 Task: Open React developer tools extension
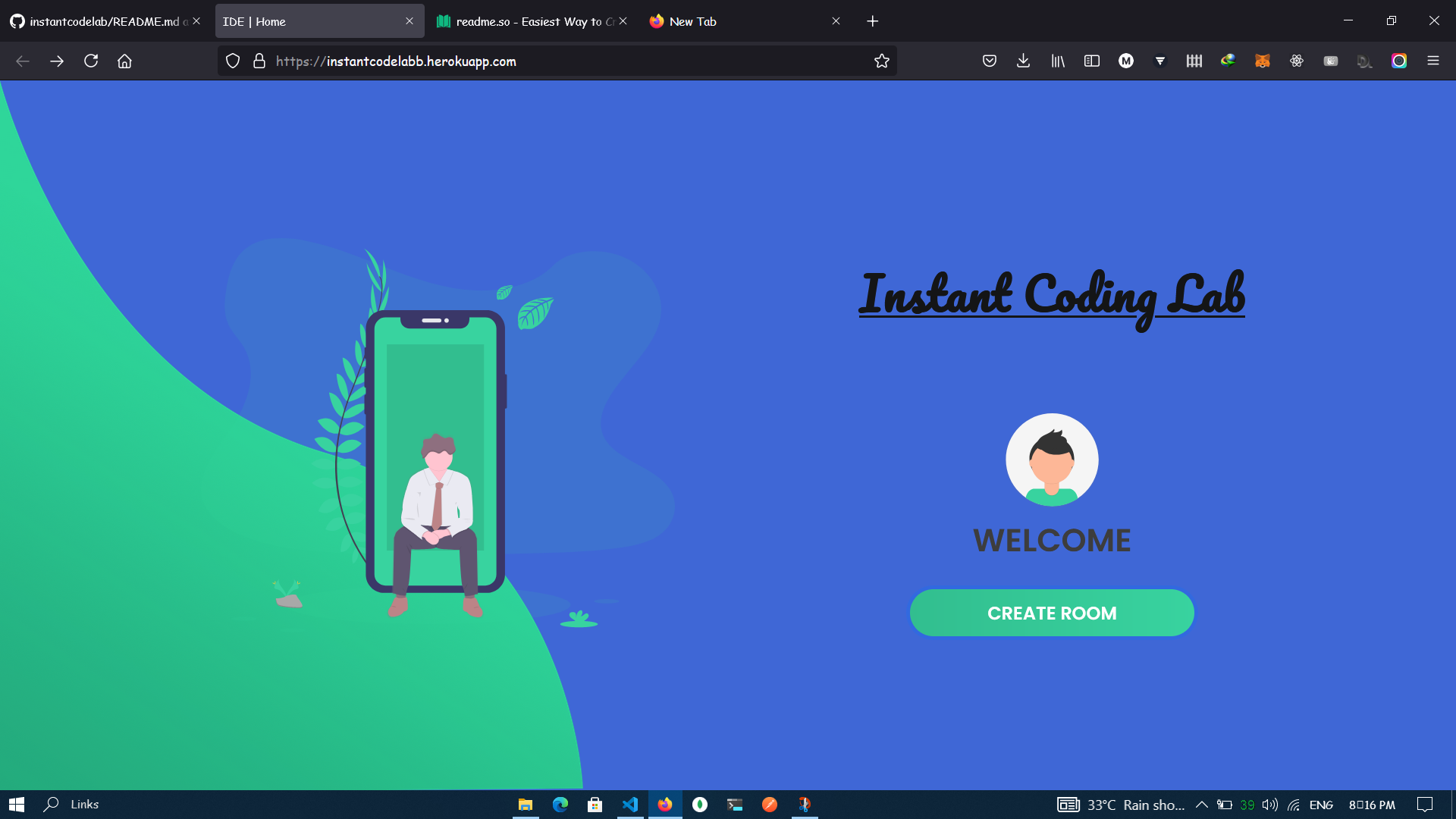tap(1296, 61)
